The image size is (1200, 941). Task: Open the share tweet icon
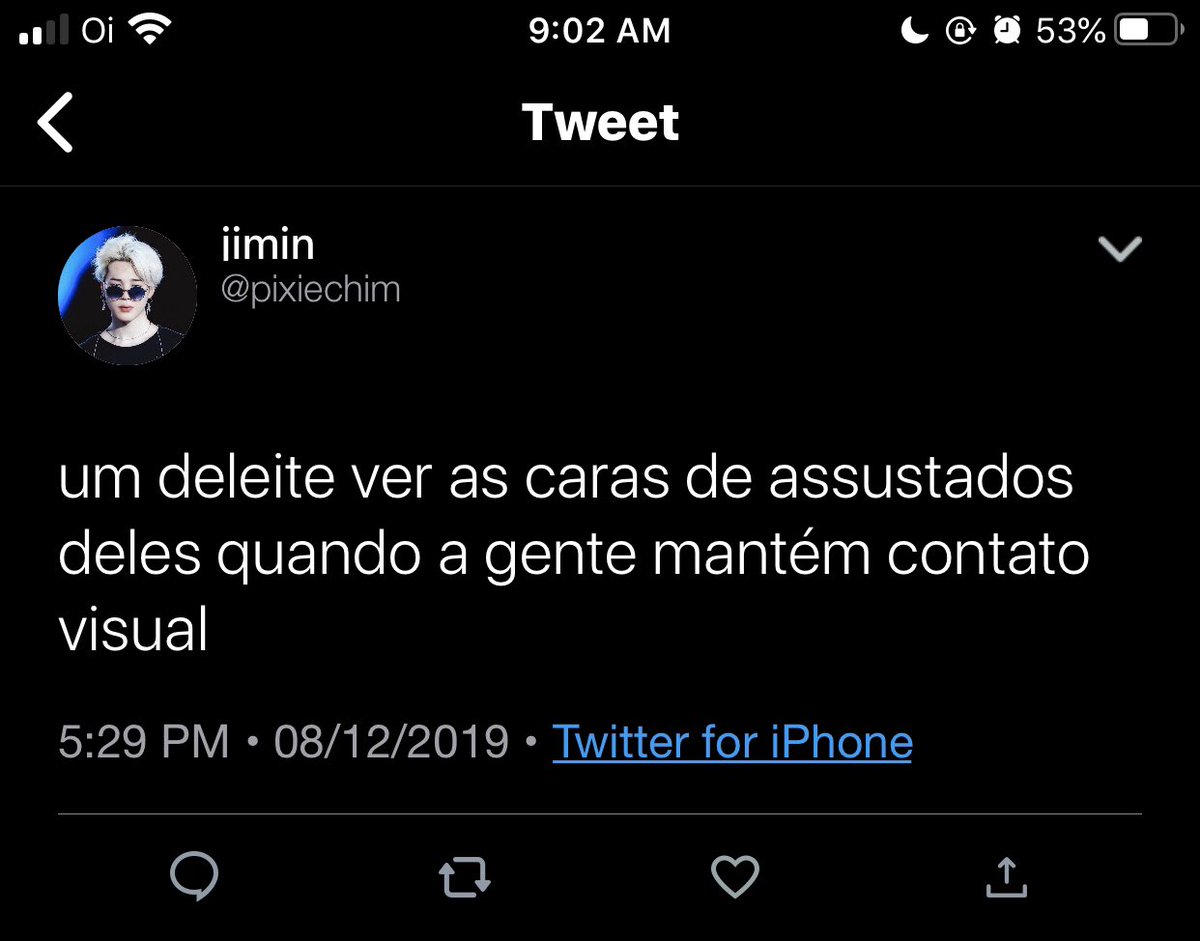(x=1006, y=876)
